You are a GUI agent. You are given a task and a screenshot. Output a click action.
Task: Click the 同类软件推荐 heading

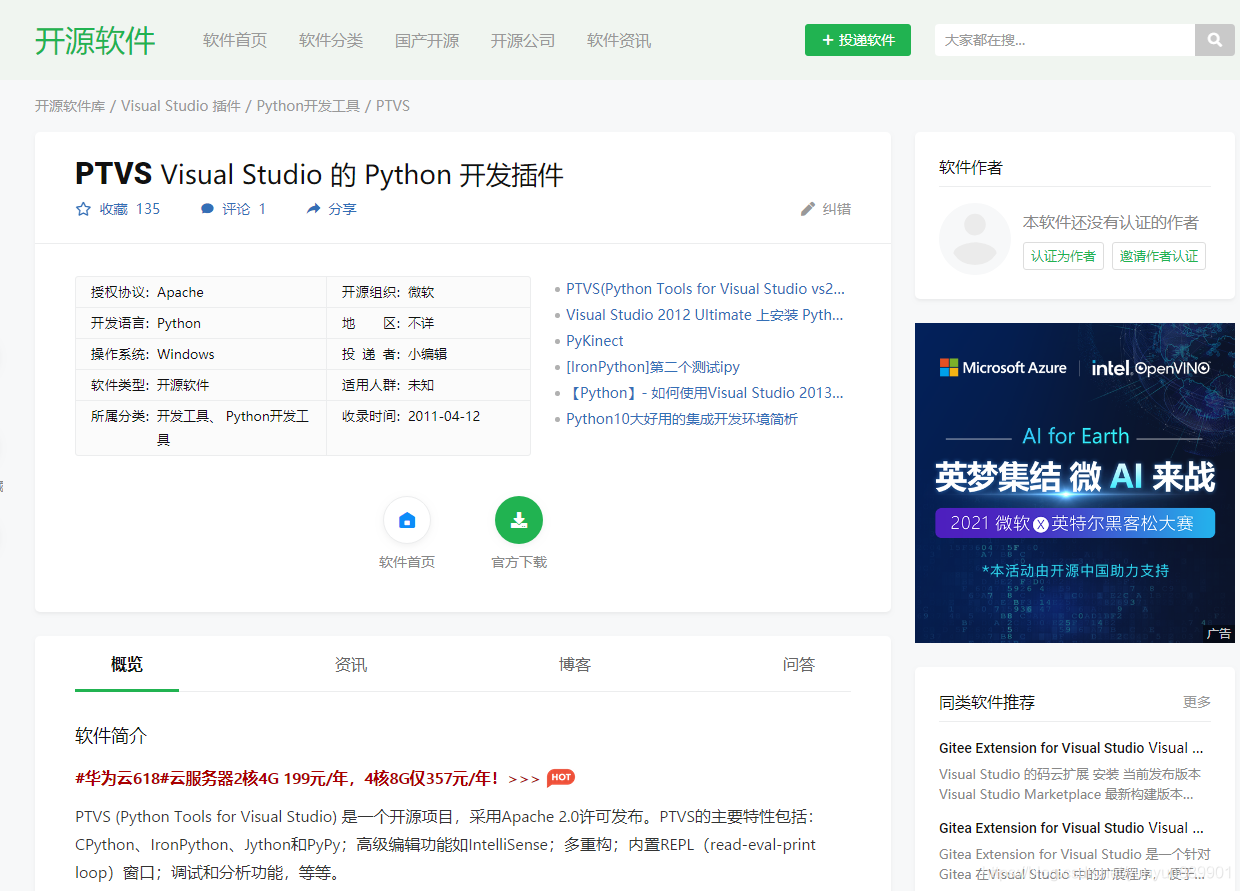click(x=987, y=702)
